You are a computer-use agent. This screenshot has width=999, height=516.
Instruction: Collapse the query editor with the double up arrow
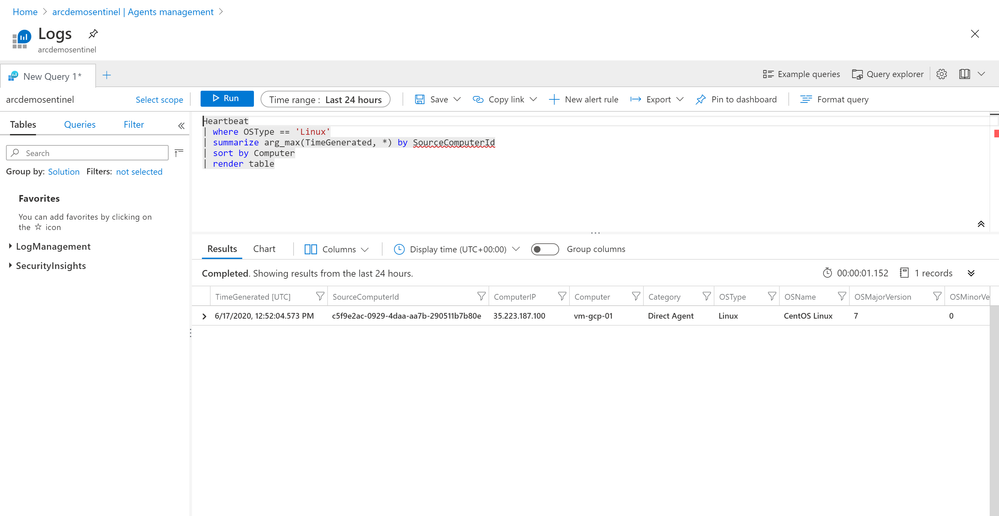click(x=981, y=224)
